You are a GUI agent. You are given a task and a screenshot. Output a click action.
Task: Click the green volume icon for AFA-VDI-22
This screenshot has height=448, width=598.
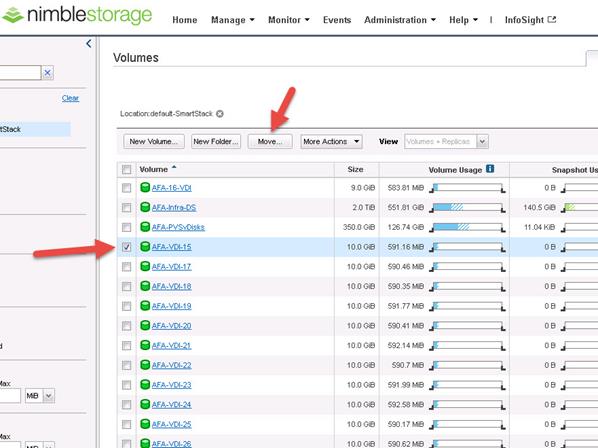tap(145, 365)
